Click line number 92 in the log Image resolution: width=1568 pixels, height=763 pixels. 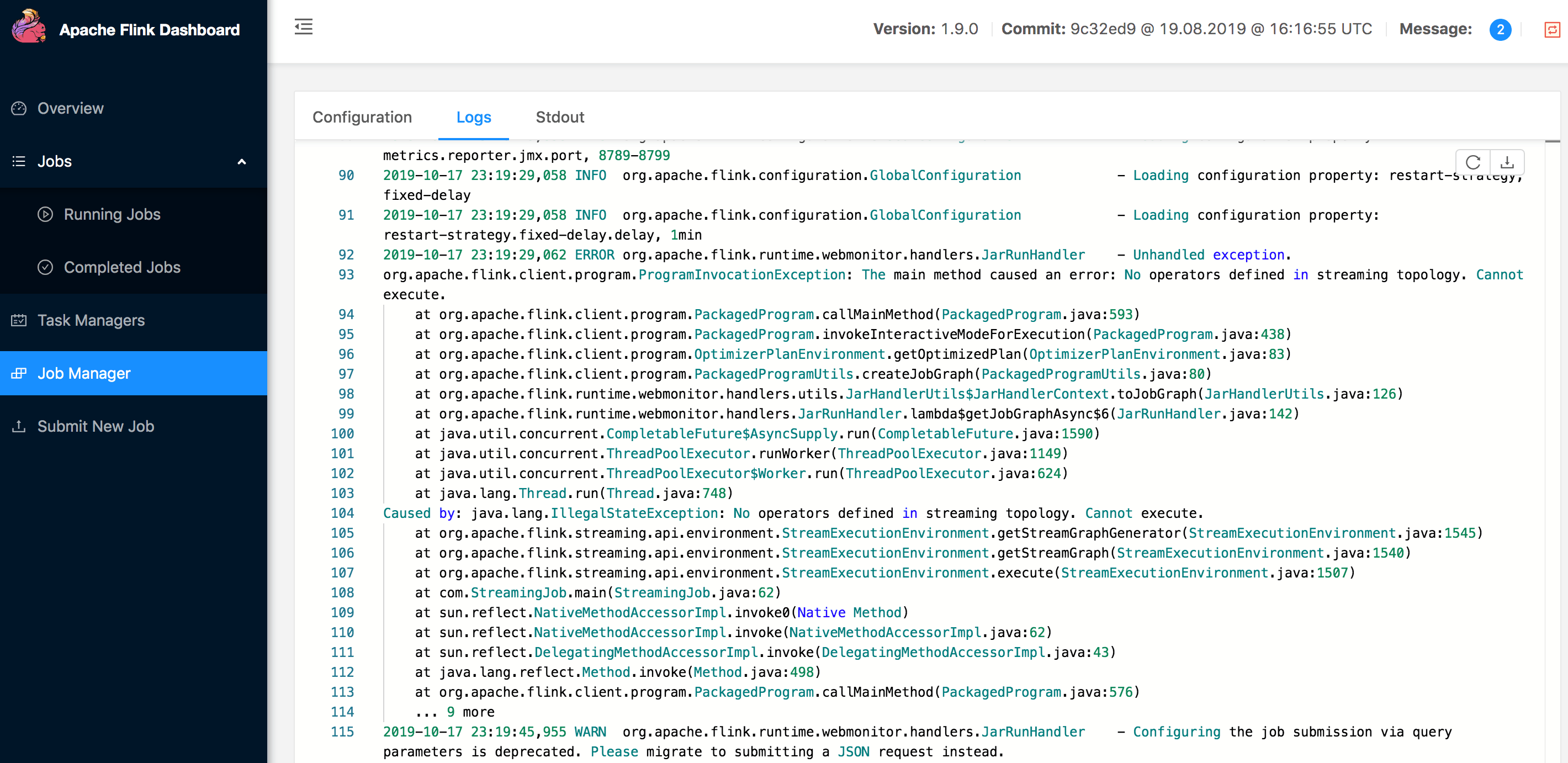tap(346, 255)
